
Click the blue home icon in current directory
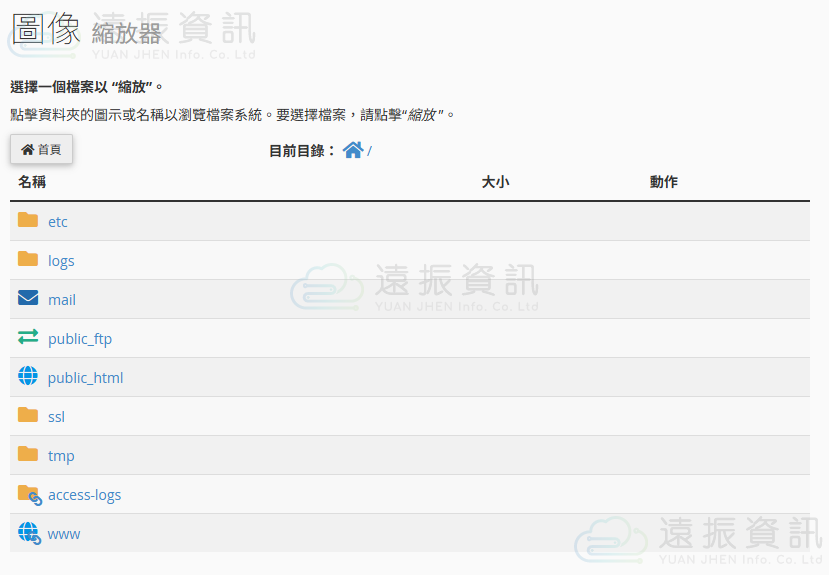tap(353, 150)
